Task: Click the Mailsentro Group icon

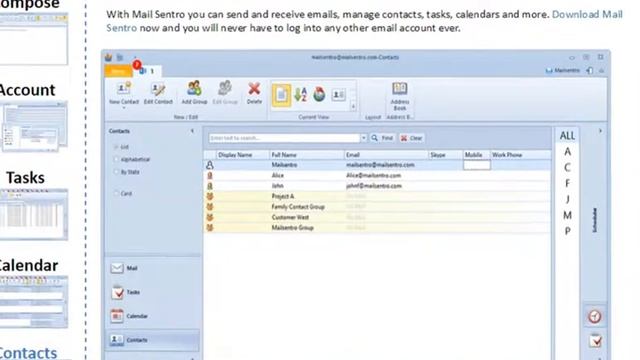Action: coord(210,228)
